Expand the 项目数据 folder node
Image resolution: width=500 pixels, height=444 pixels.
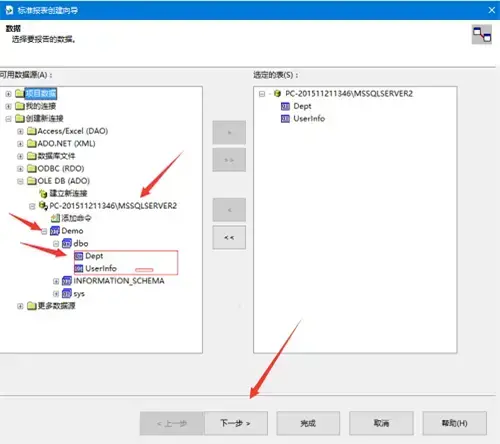click(8, 94)
